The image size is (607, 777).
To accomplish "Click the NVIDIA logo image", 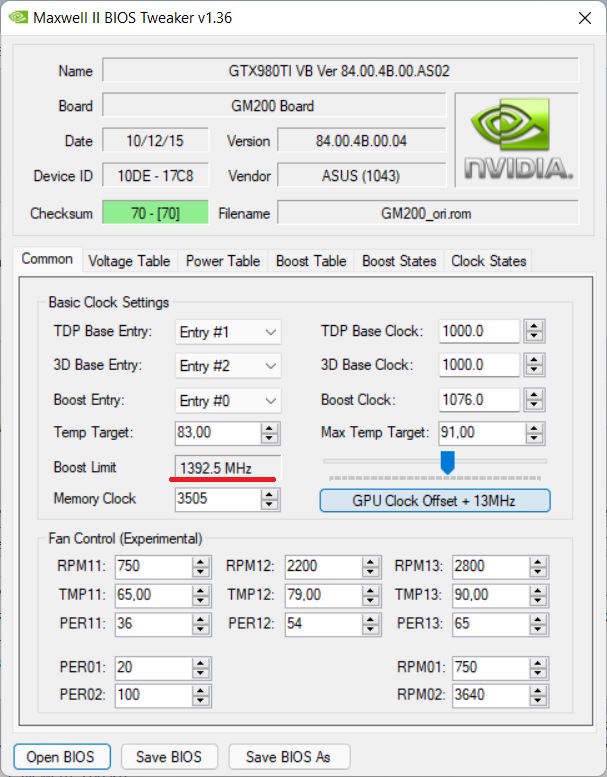I will [x=516, y=140].
